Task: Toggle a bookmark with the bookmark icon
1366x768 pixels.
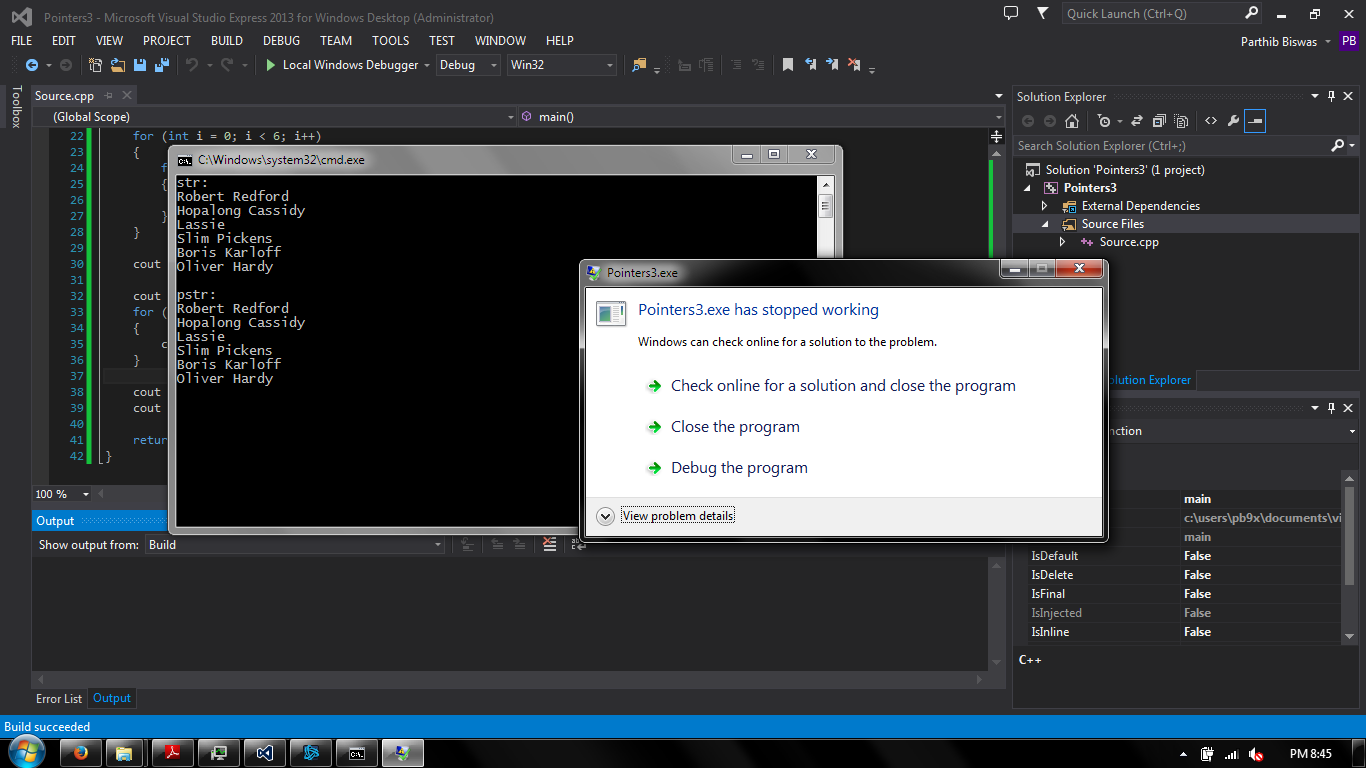Action: [x=788, y=65]
